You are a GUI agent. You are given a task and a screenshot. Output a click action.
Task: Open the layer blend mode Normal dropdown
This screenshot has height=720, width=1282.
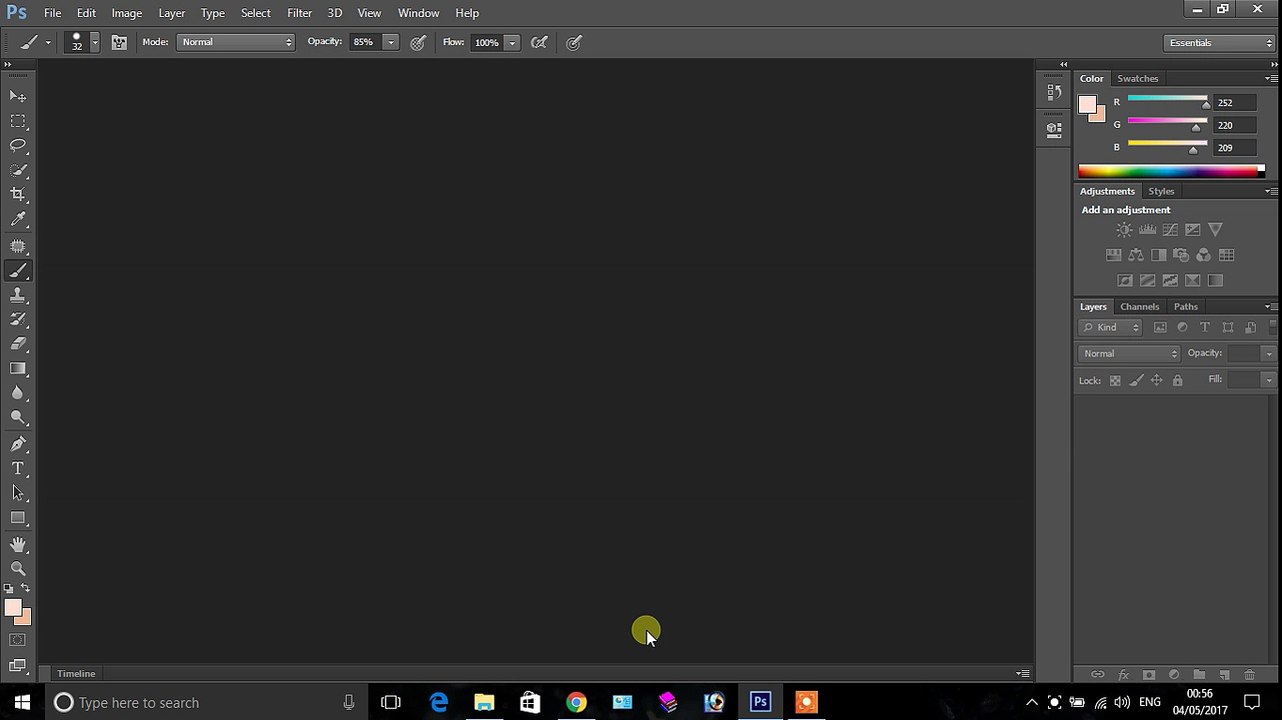point(1130,353)
